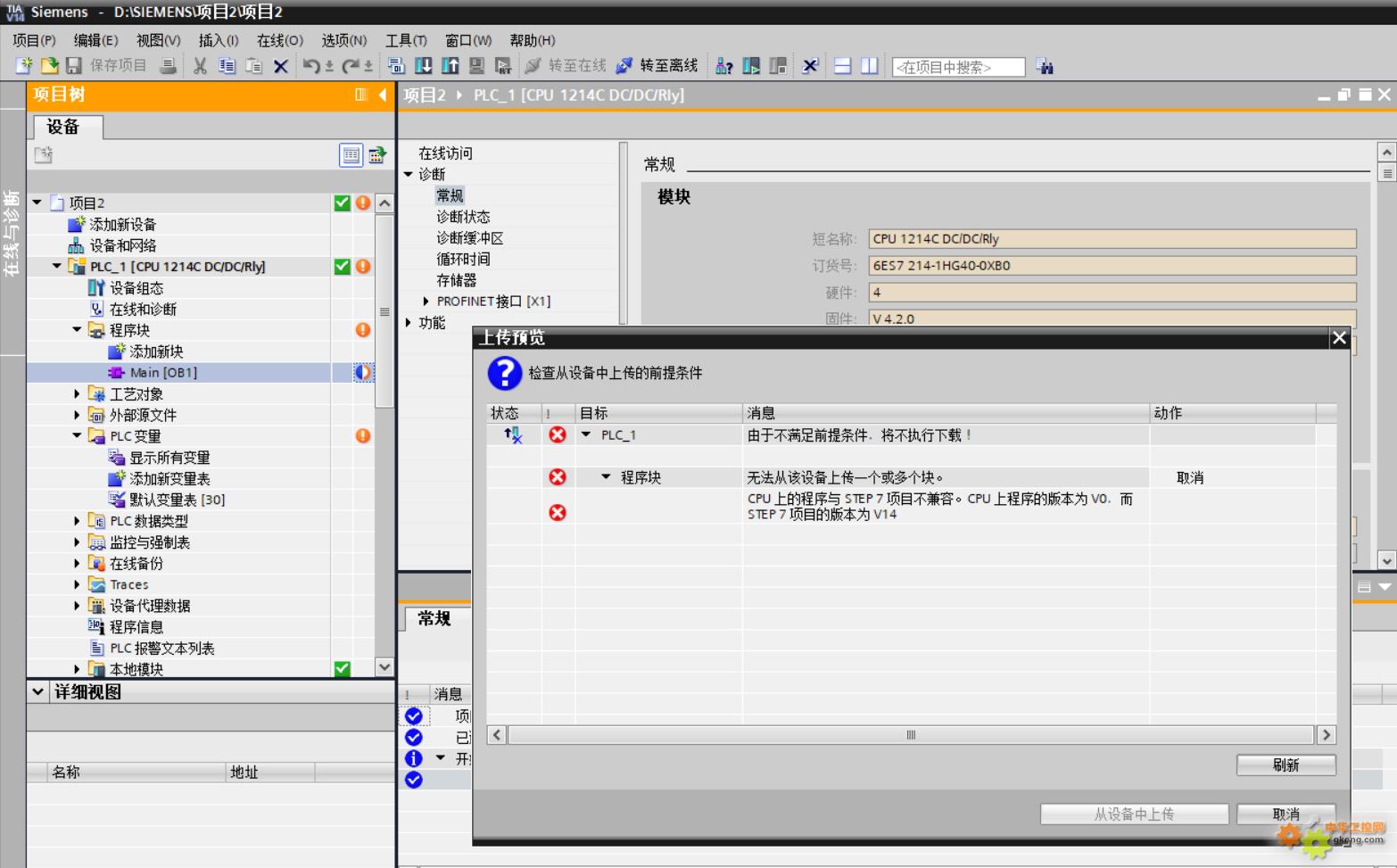
Task: Expand the 监控与强制表 folder
Action: point(78,542)
